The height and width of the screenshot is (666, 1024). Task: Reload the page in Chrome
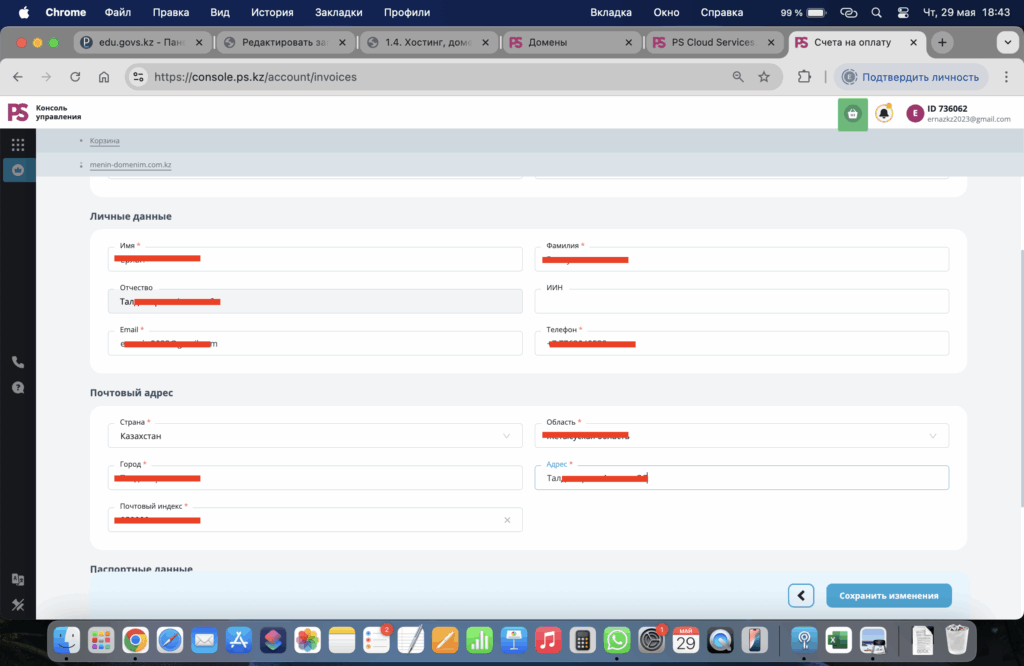click(75, 77)
